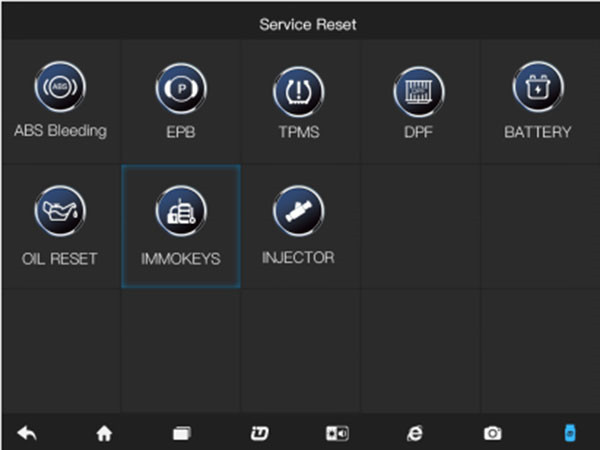Select the OIL RESET icon

click(x=60, y=211)
